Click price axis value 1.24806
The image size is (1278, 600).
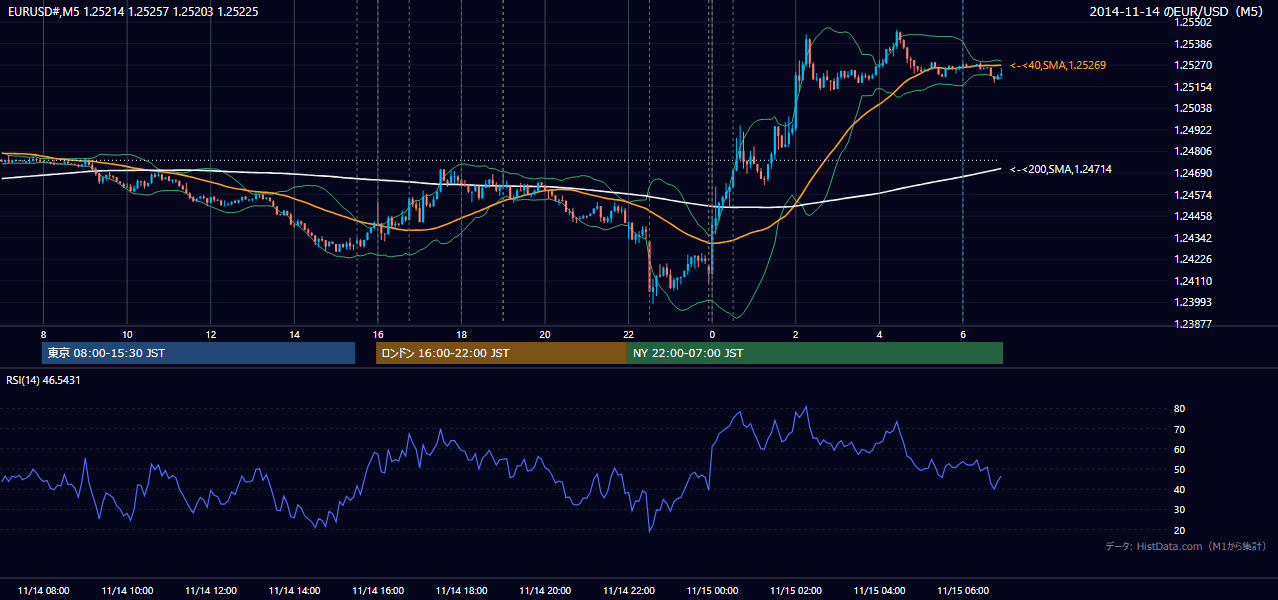[1194, 151]
